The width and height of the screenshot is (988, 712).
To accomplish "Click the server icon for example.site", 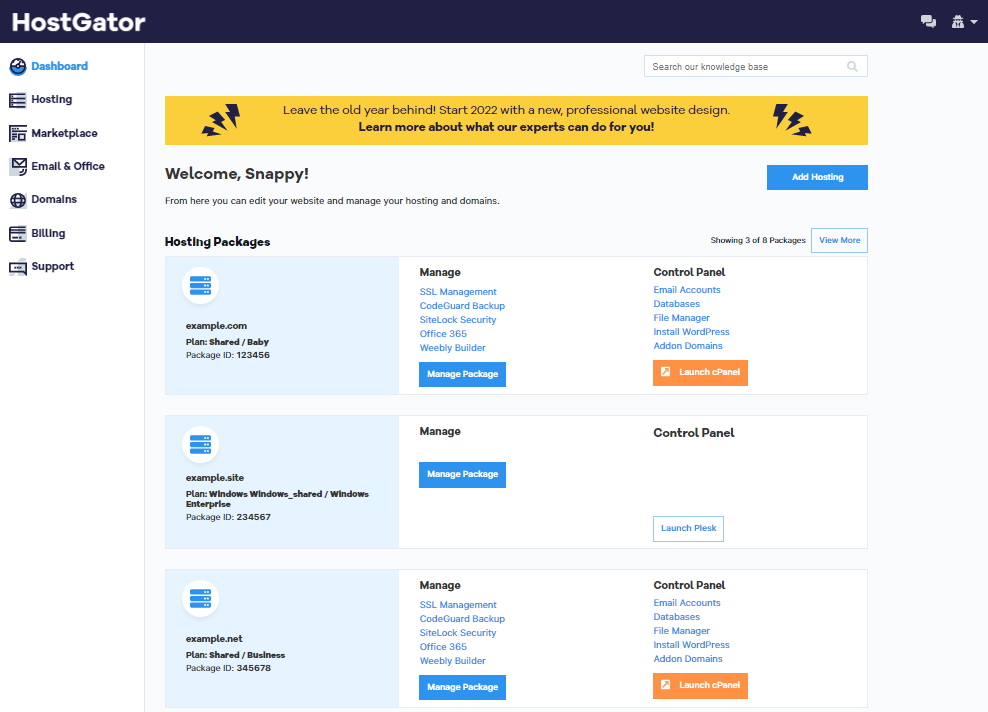I will (x=200, y=444).
